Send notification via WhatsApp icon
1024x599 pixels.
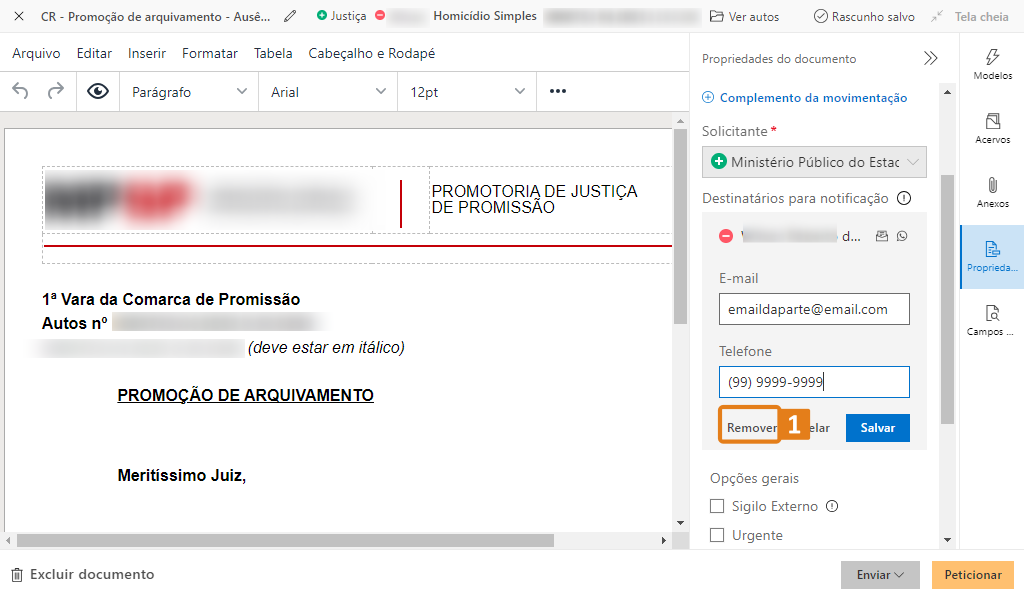click(x=903, y=235)
